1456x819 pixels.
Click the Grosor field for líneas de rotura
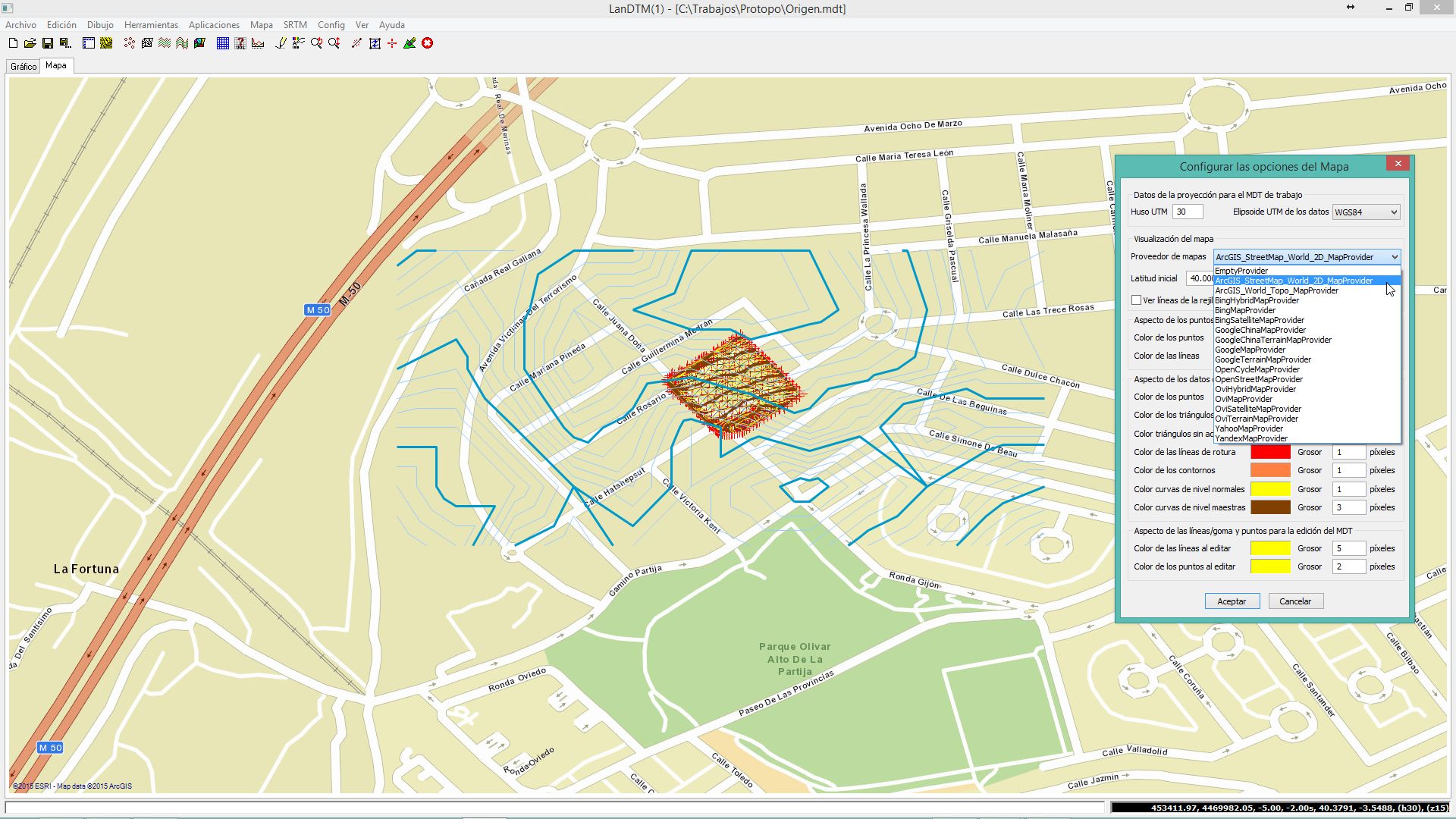1349,452
